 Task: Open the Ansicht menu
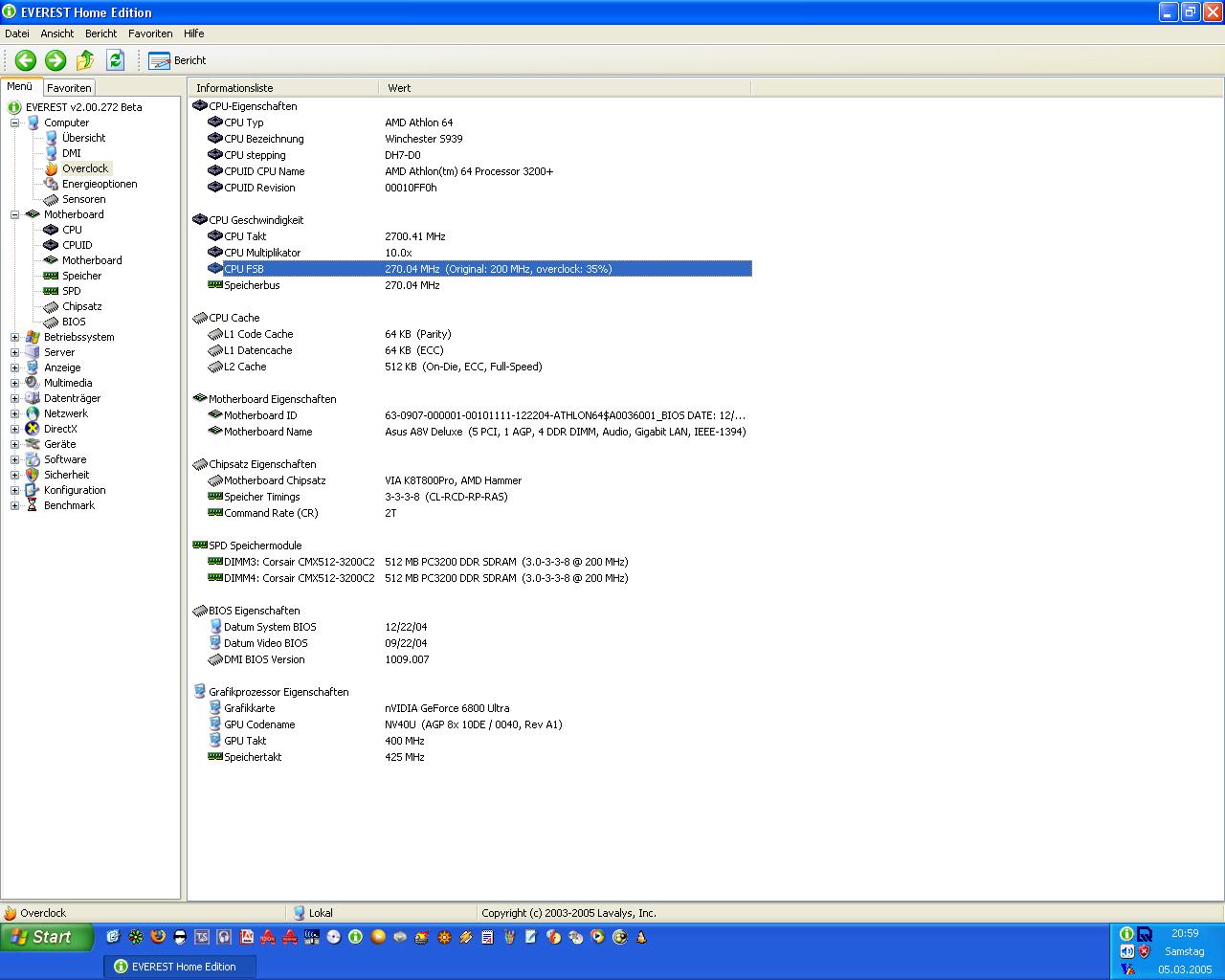click(x=57, y=33)
